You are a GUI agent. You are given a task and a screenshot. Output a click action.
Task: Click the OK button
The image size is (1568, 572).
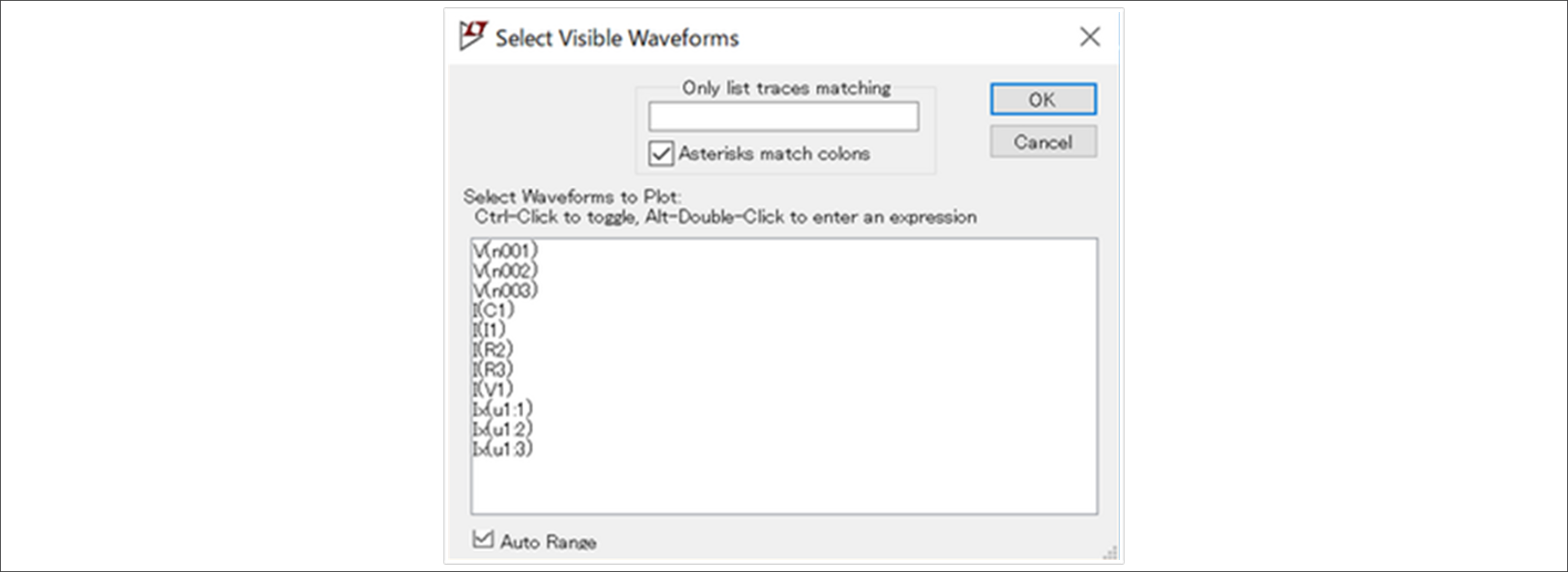(1043, 99)
